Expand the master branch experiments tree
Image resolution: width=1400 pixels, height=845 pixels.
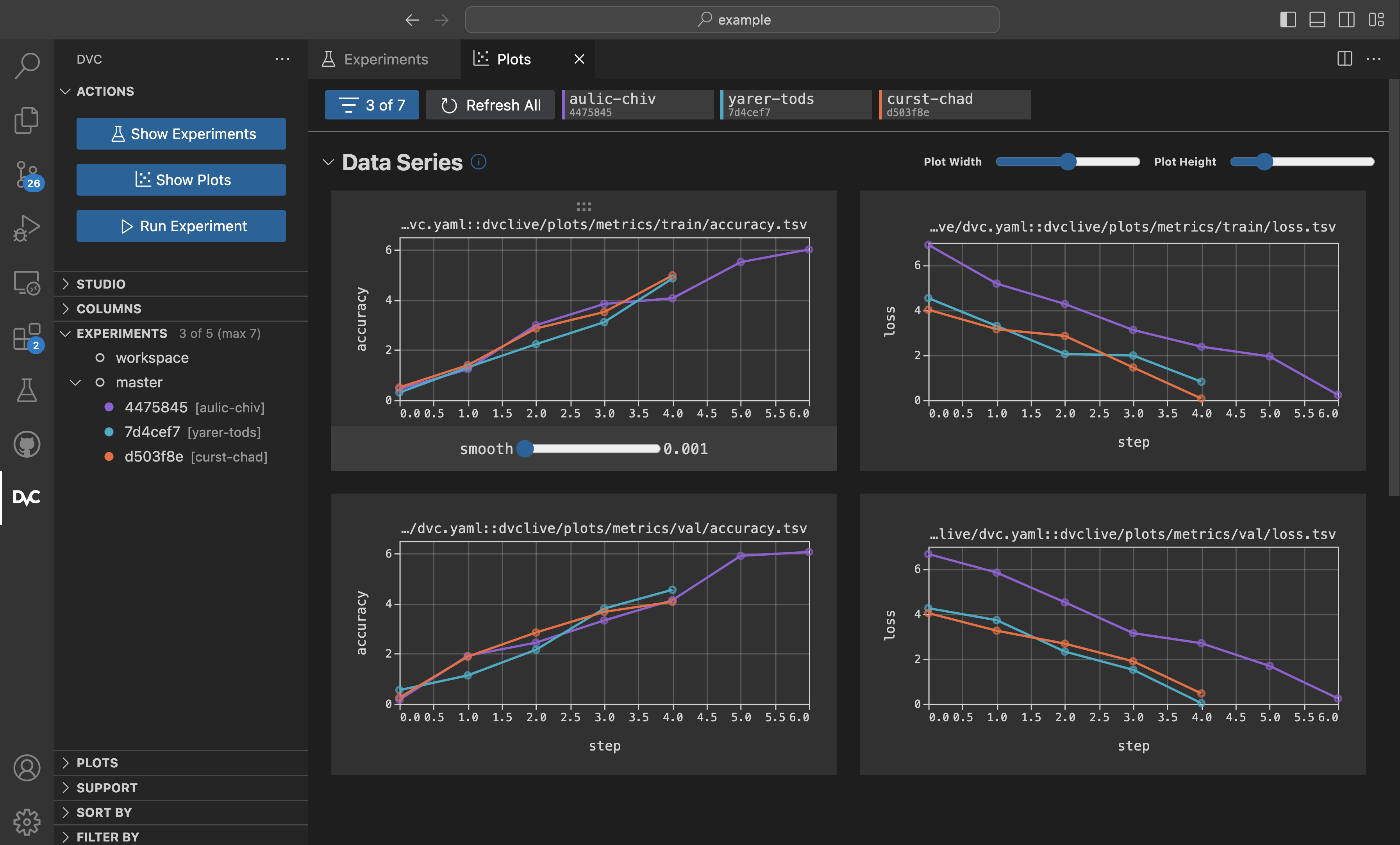(x=76, y=382)
